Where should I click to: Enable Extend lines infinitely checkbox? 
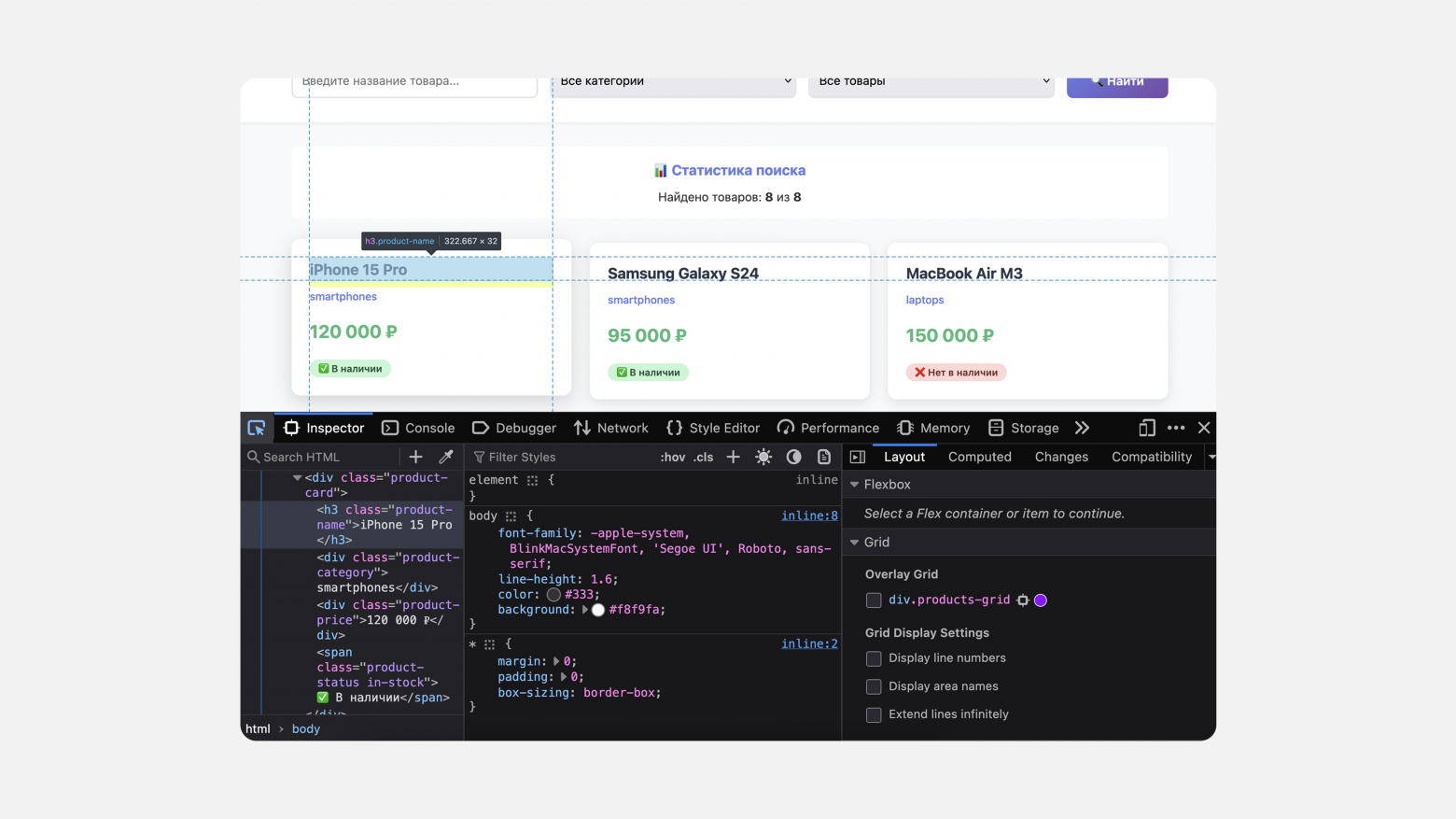tap(874, 714)
